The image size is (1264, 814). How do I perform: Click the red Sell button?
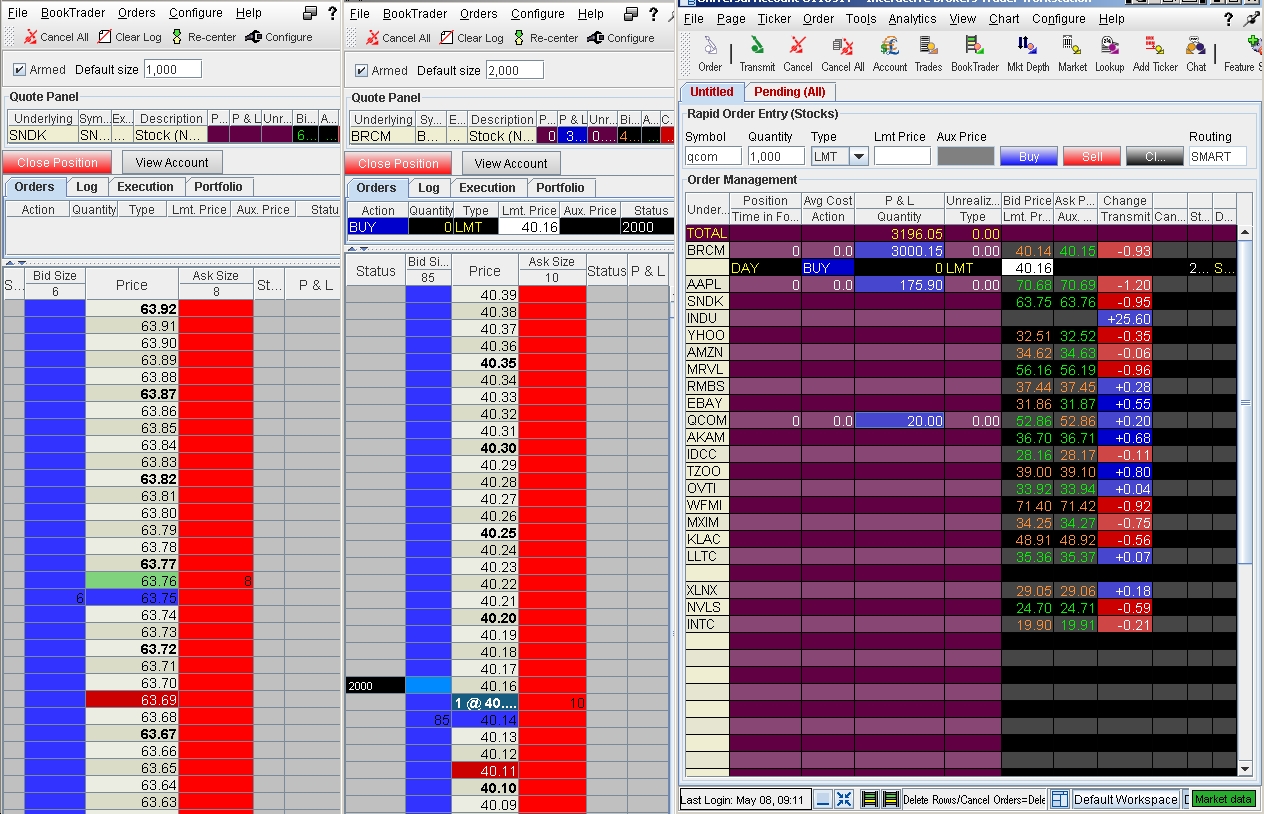coord(1091,156)
